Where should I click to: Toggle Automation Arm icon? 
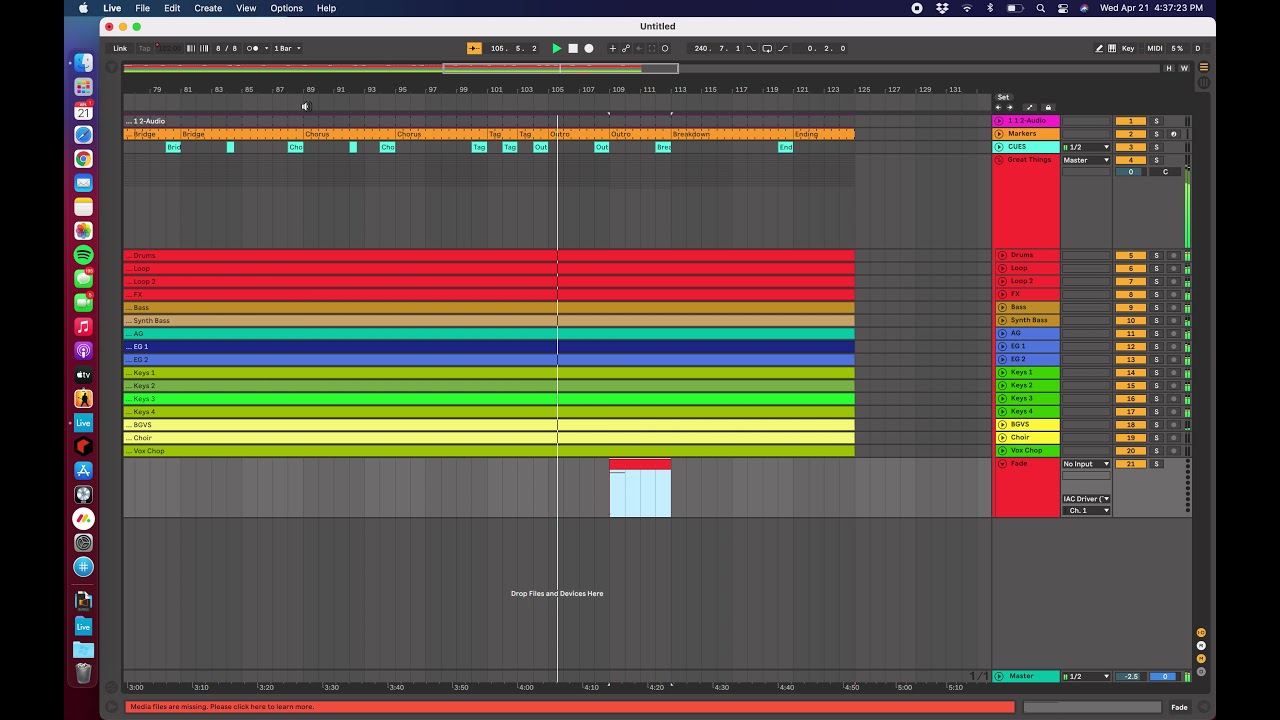pos(626,48)
